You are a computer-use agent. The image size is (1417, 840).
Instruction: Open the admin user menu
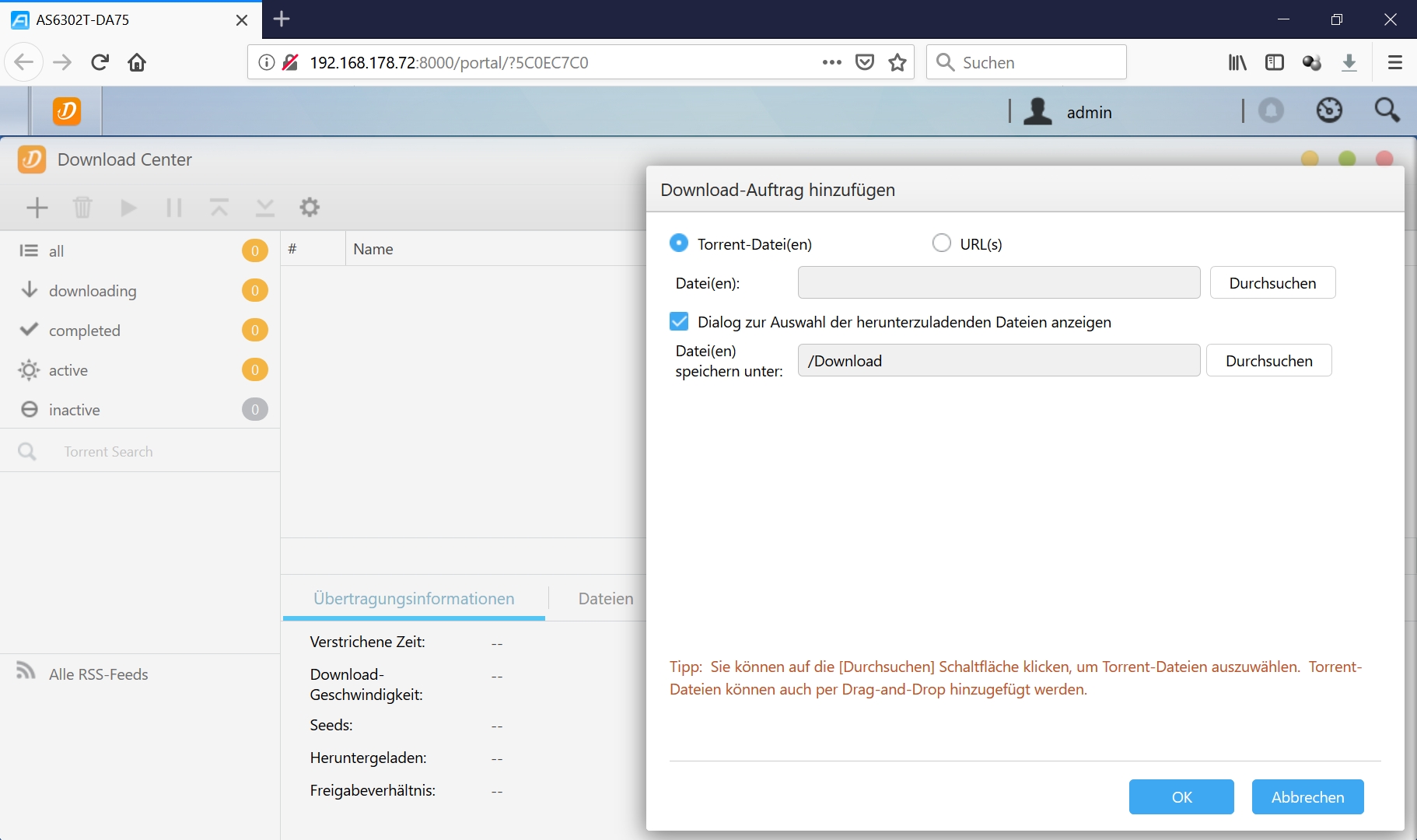[1069, 112]
